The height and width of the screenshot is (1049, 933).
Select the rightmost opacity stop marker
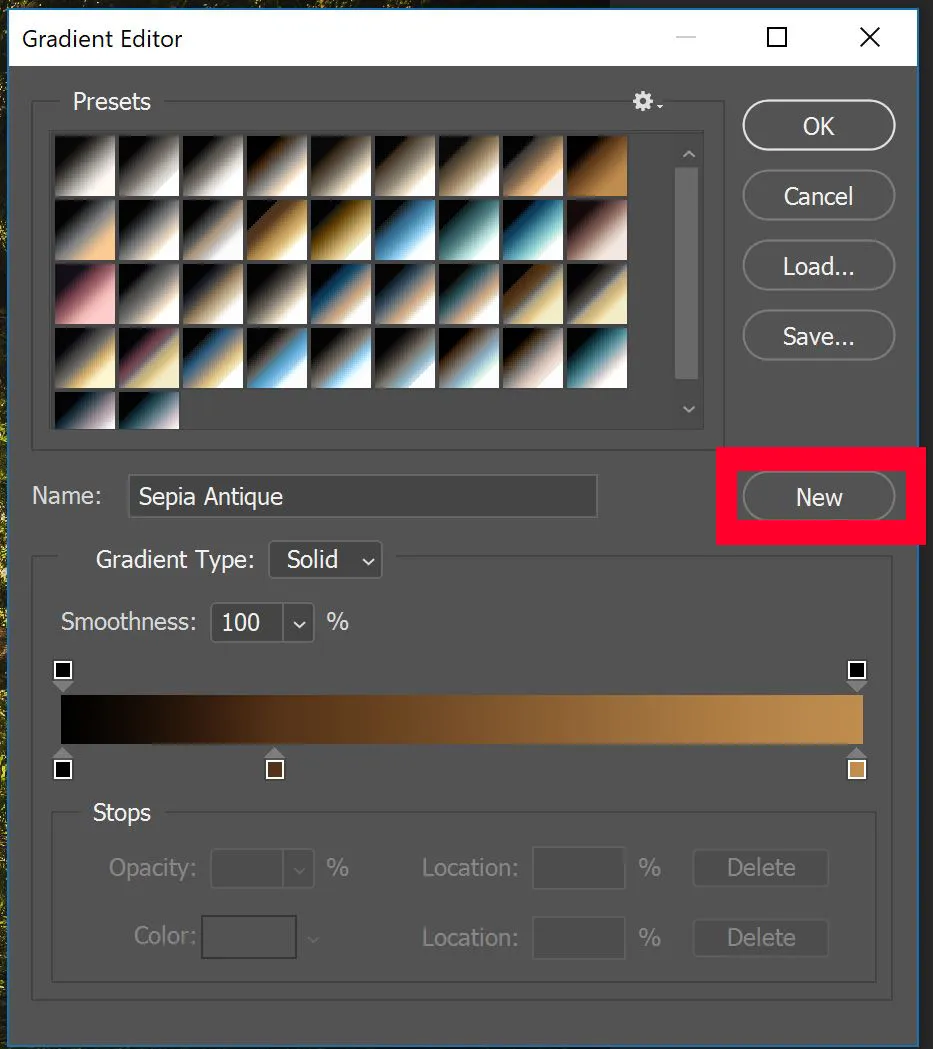pyautogui.click(x=856, y=670)
